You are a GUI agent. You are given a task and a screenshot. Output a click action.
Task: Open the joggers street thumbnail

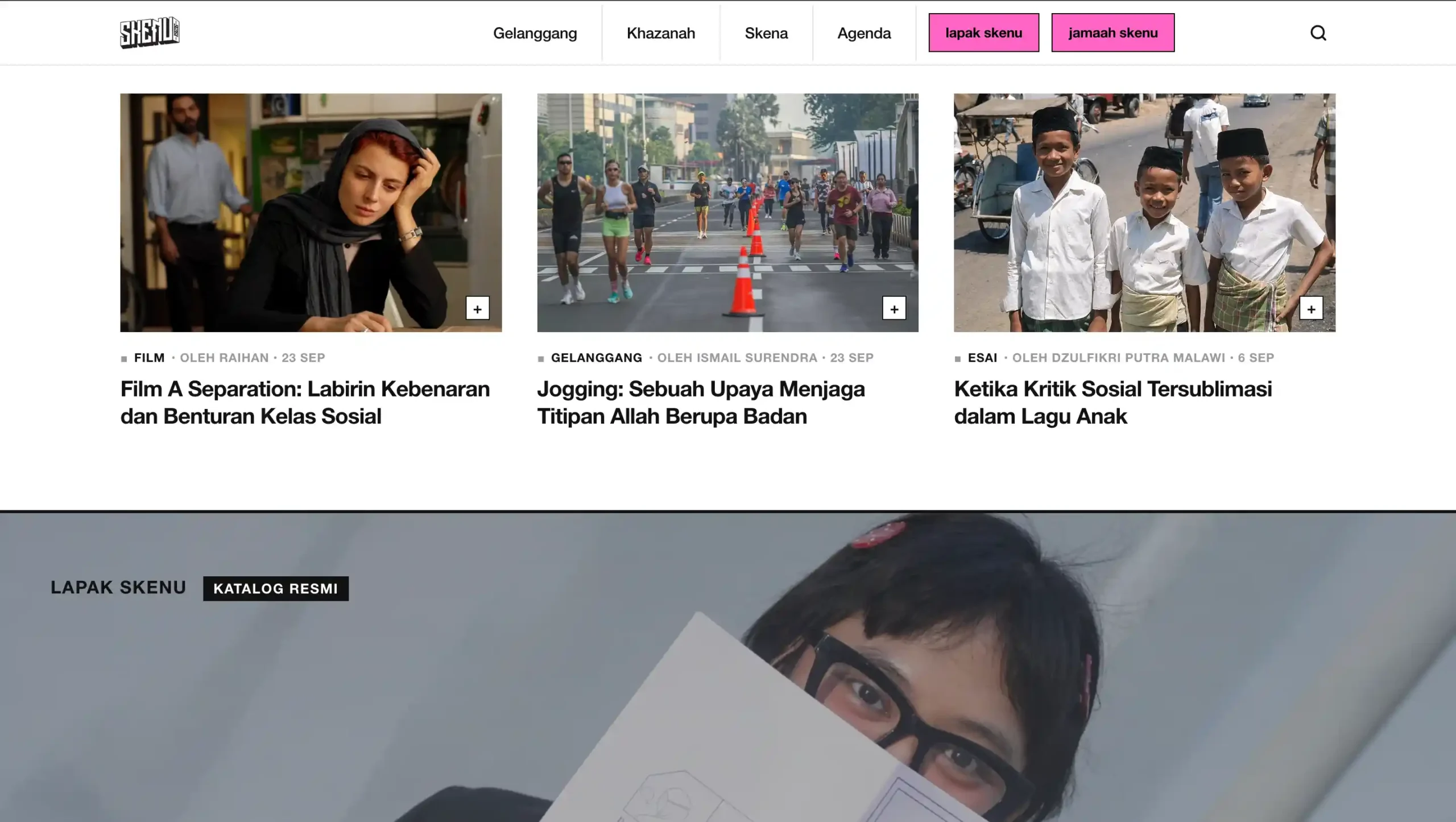[727, 212]
